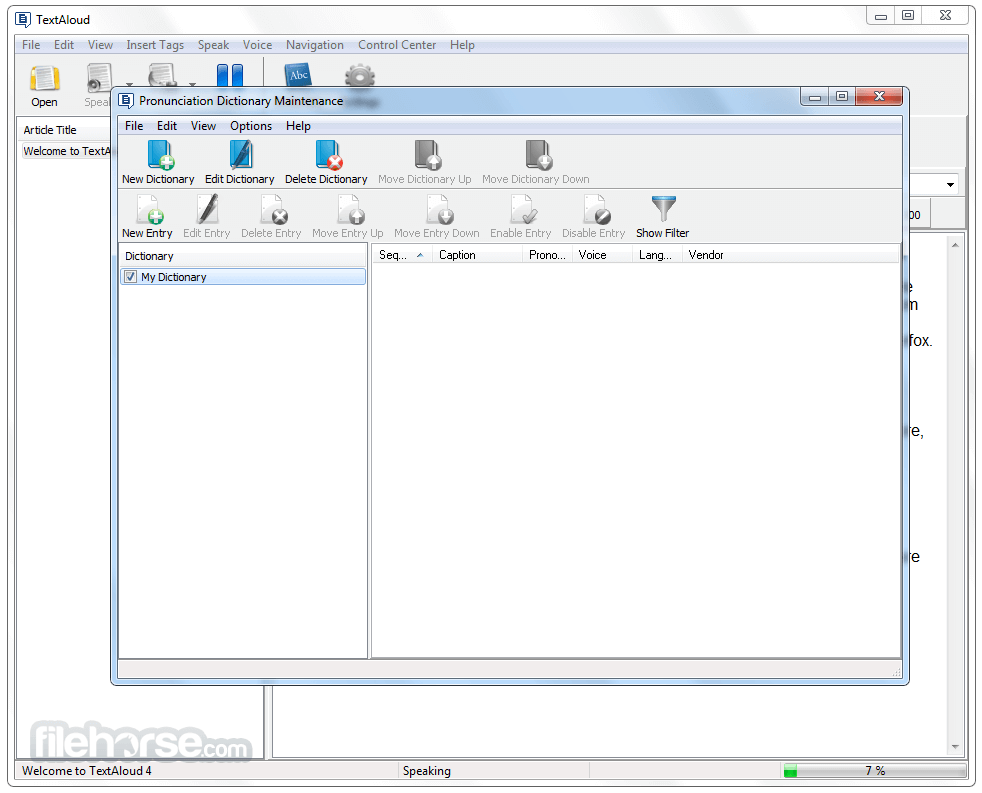Select the Welcome to TextAloud article
982x793 pixels.
[x=66, y=151]
